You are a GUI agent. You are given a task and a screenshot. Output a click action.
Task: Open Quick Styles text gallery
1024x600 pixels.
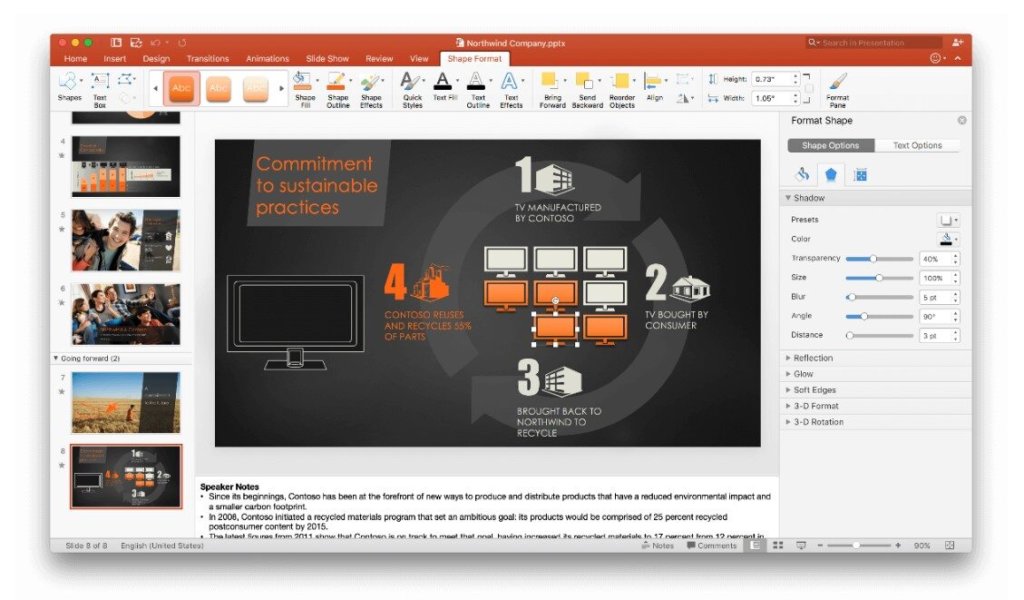(409, 82)
